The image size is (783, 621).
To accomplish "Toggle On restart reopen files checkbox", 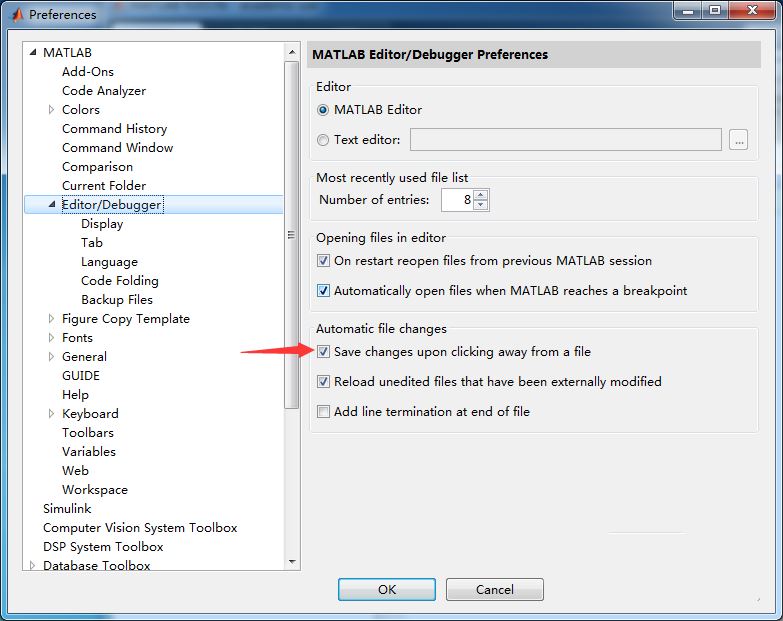I will click(323, 261).
